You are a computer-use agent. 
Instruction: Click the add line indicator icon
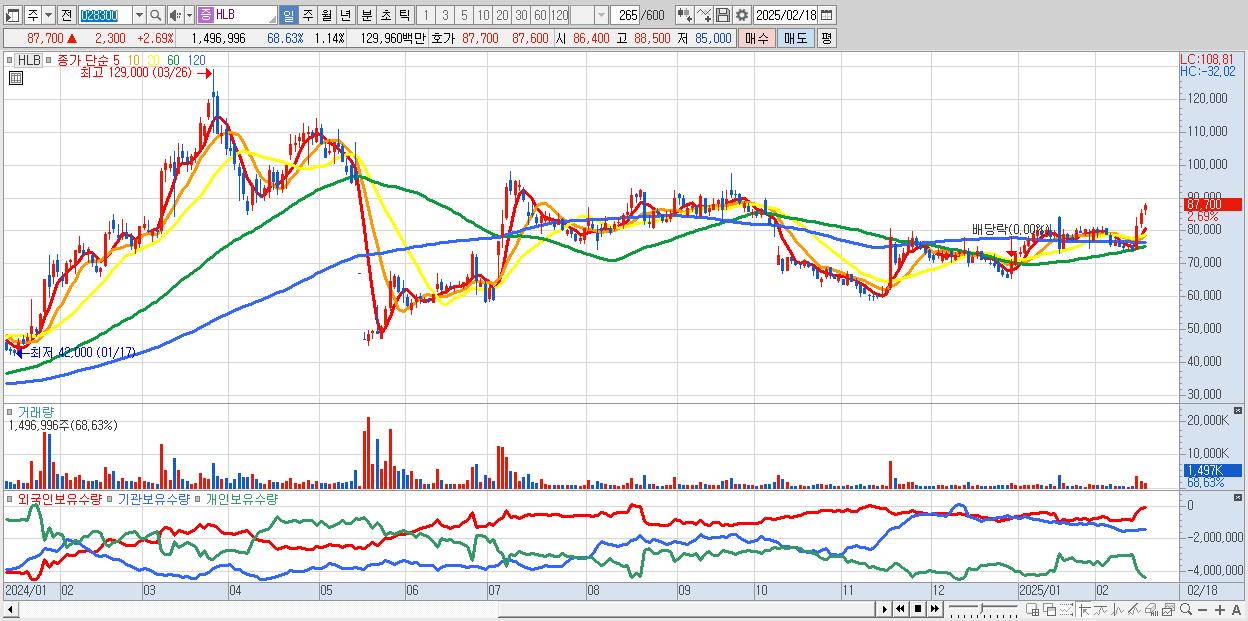705,15
